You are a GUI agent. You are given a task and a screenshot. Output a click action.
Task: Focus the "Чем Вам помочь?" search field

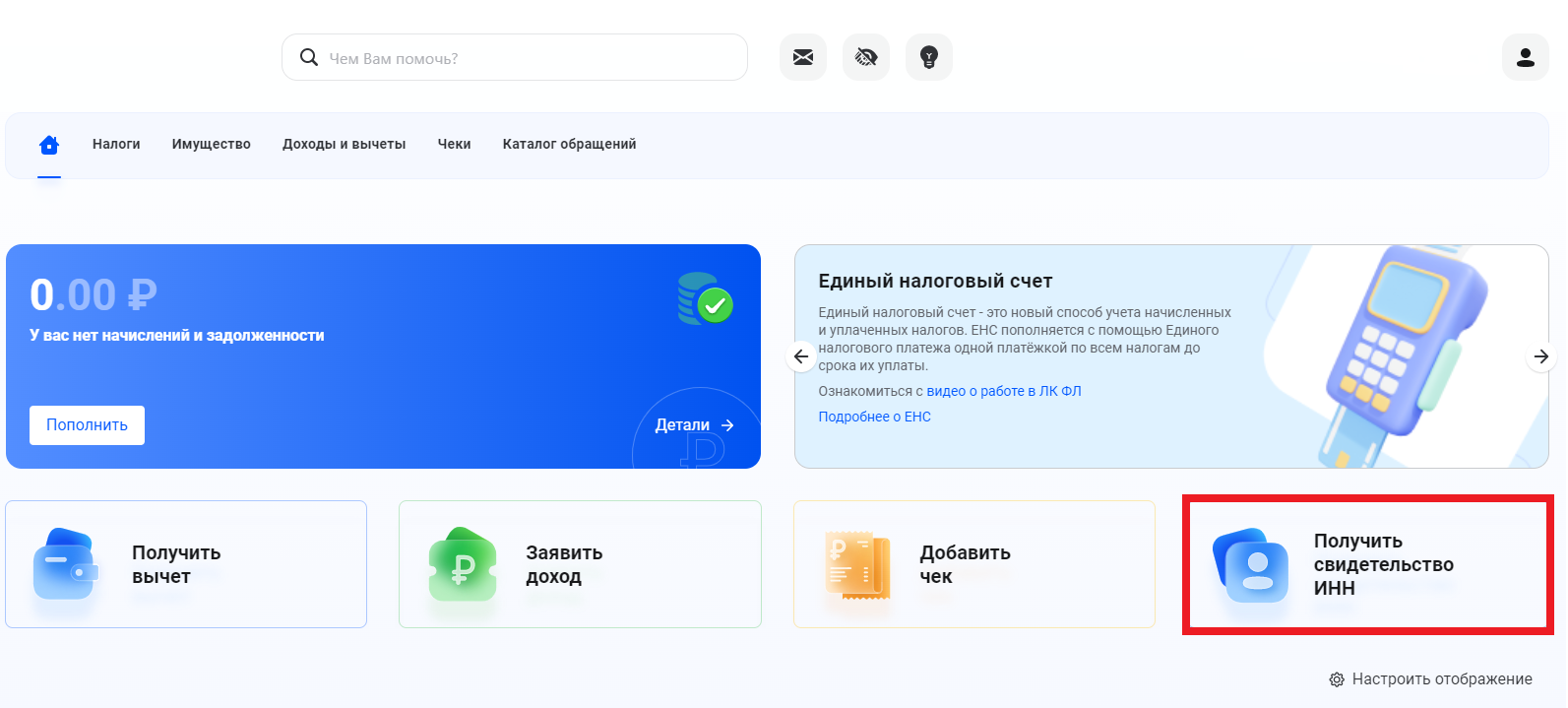tap(515, 57)
